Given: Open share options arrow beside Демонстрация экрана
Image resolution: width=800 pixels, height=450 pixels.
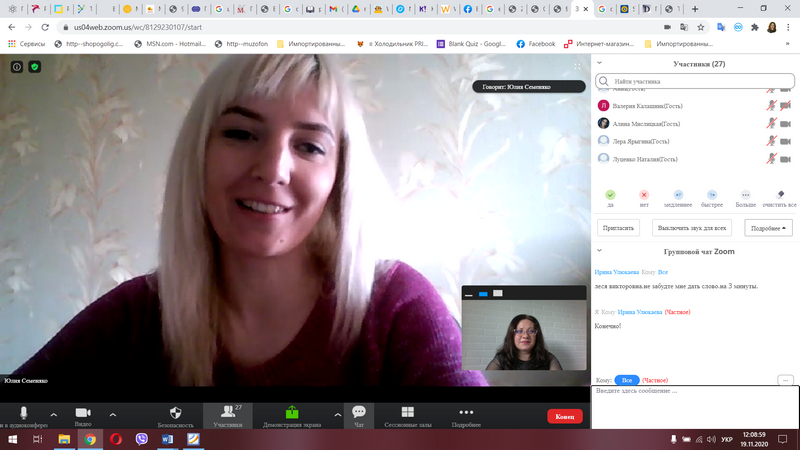Looking at the screenshot, I should [337, 415].
